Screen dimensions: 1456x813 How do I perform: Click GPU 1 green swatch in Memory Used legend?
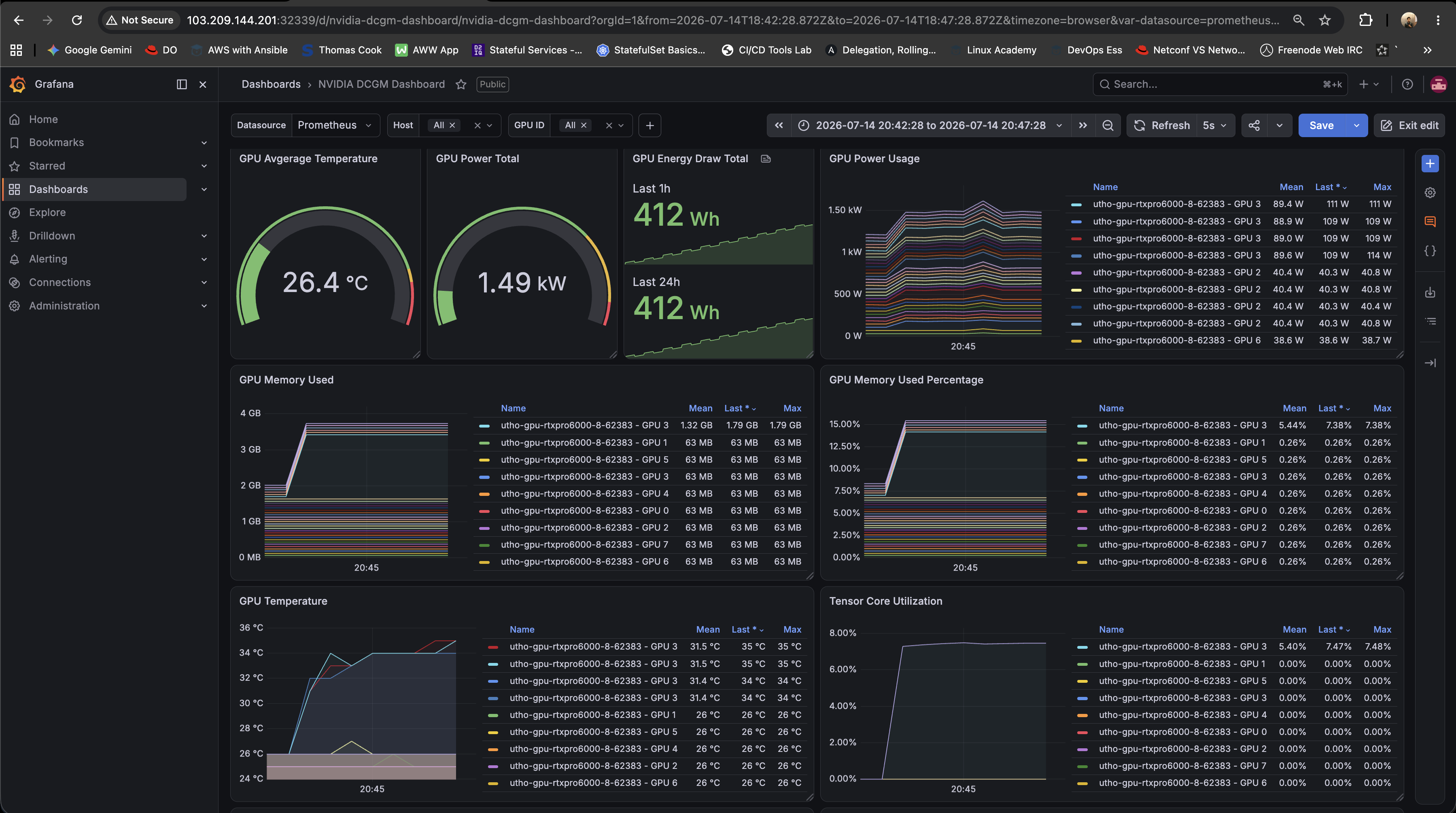[484, 443]
